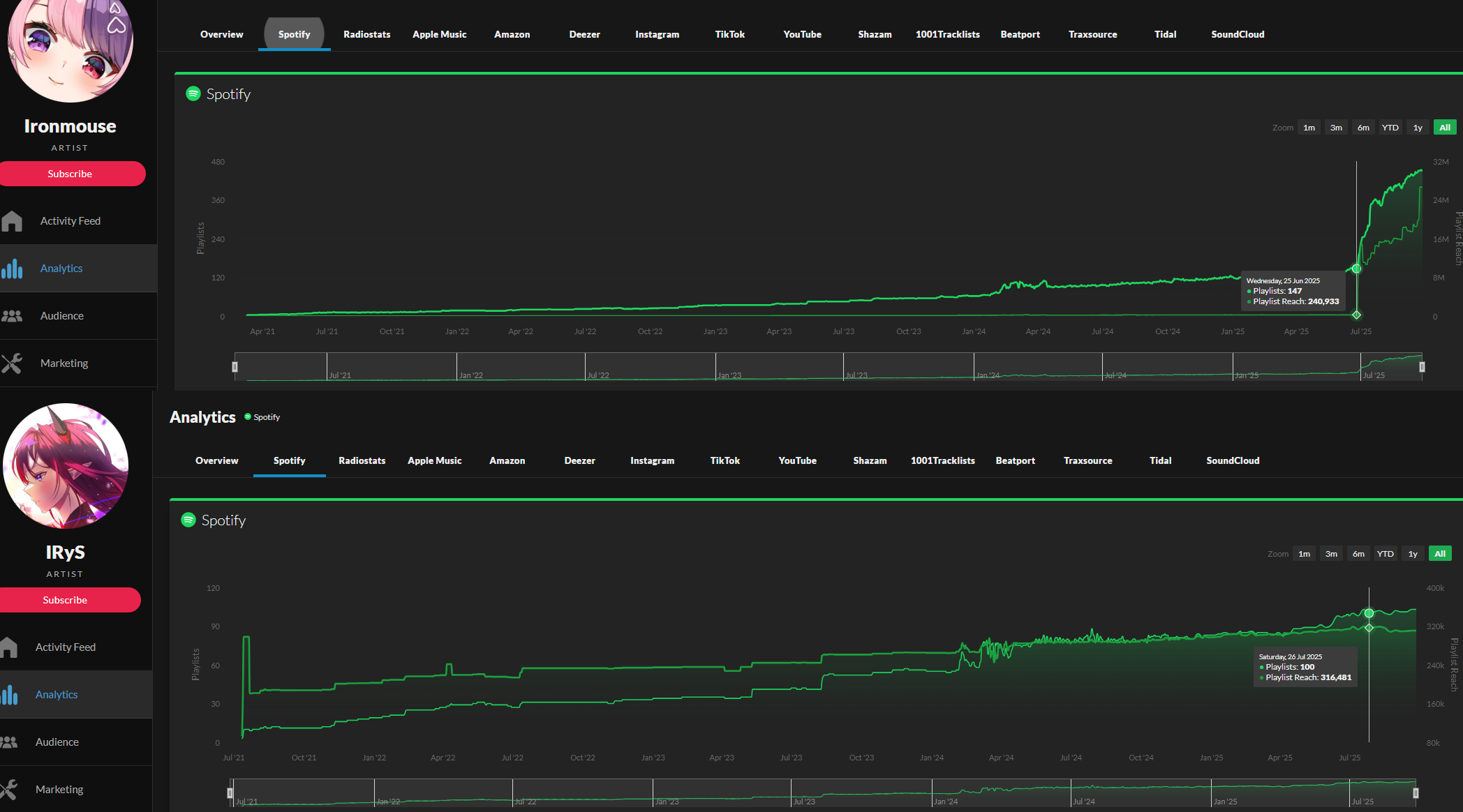This screenshot has width=1463, height=812.
Task: Click the Ironmouse Marketing tools icon
Action: [x=12, y=363]
